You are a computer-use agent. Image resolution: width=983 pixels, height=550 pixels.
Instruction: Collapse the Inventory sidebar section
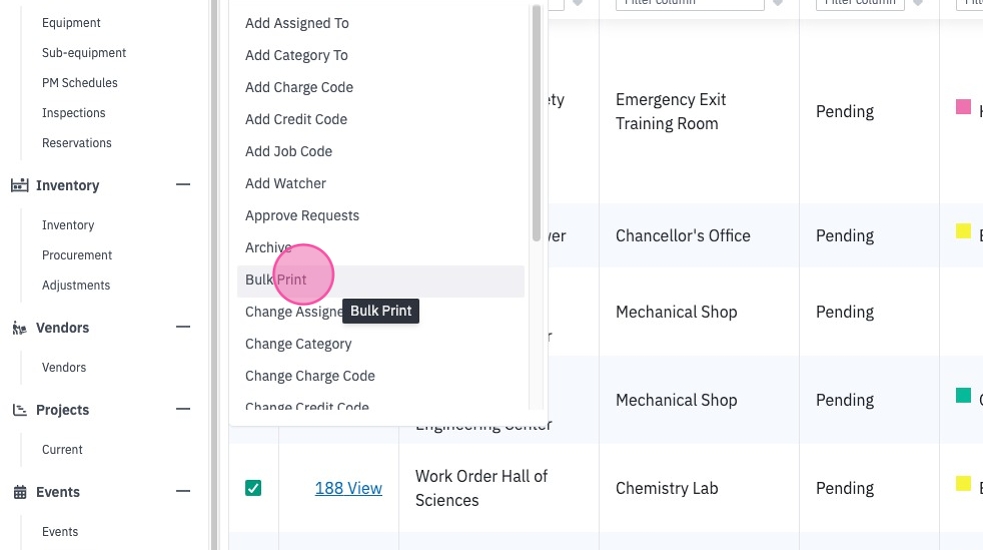point(183,184)
